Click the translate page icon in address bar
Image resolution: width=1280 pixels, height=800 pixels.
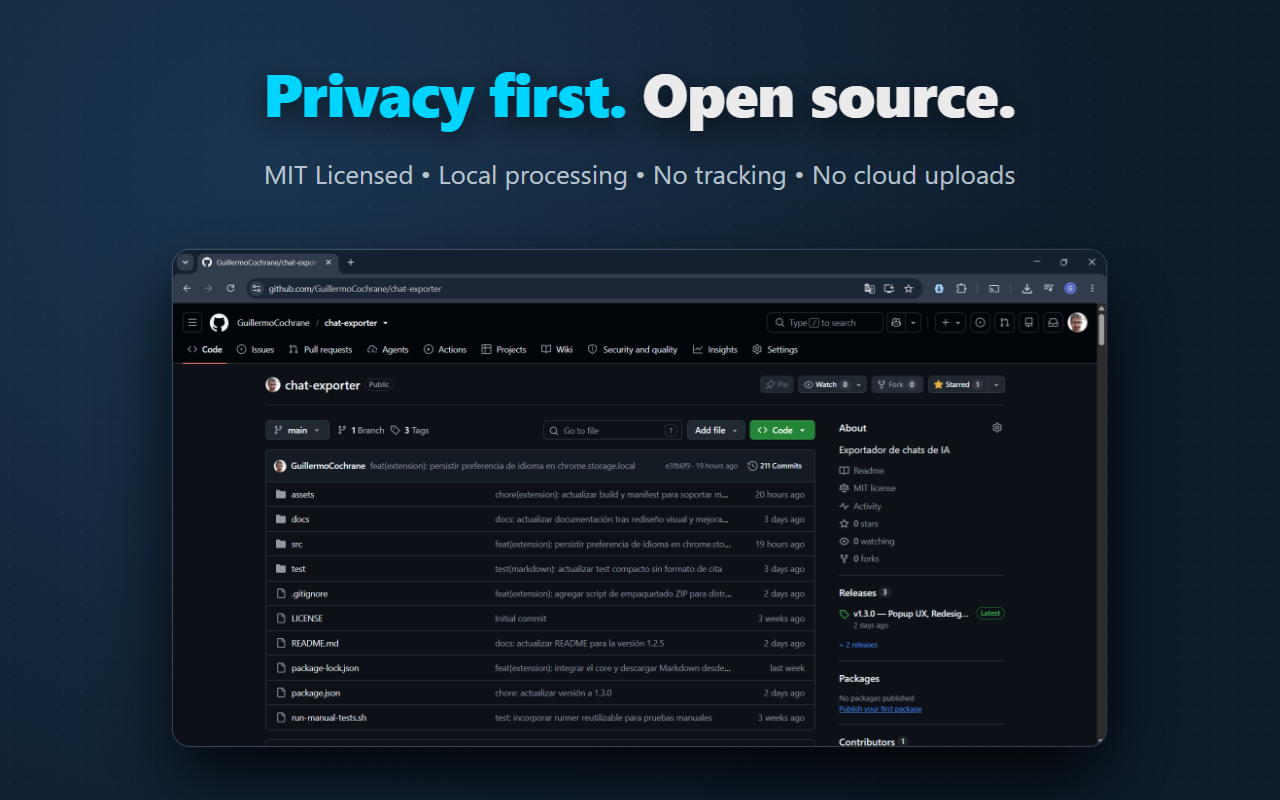pos(869,288)
